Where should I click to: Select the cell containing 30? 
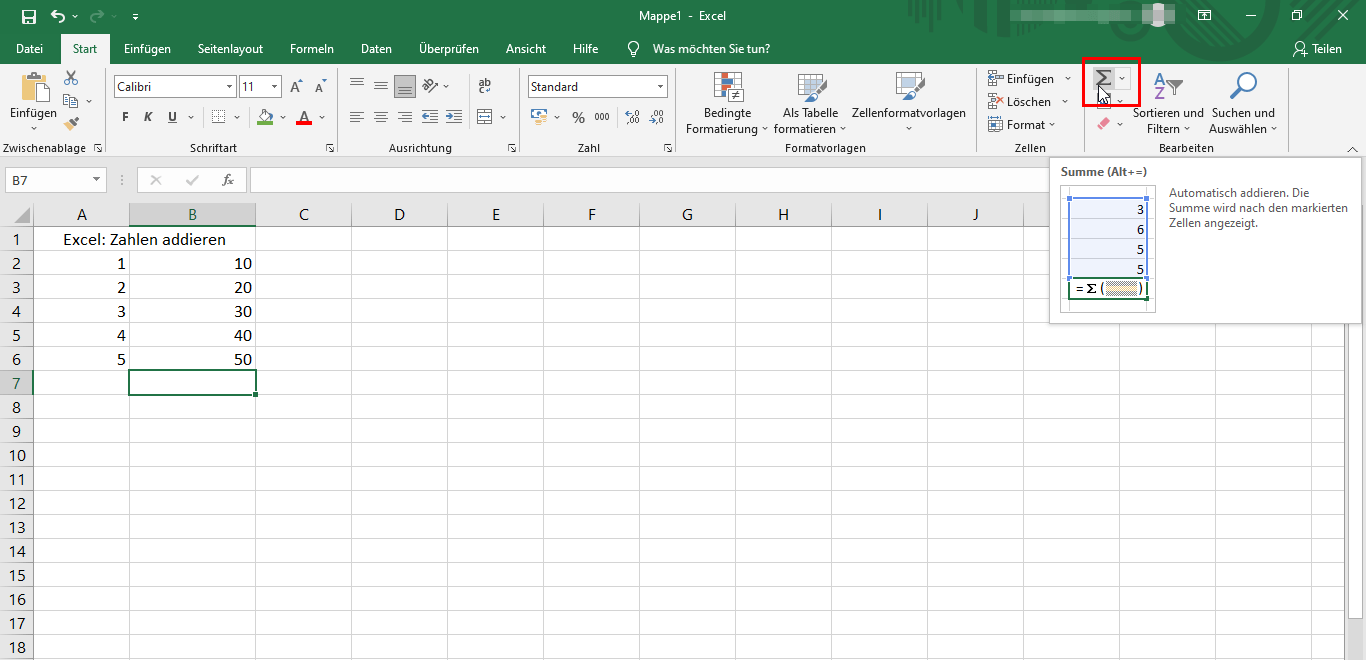(x=192, y=311)
